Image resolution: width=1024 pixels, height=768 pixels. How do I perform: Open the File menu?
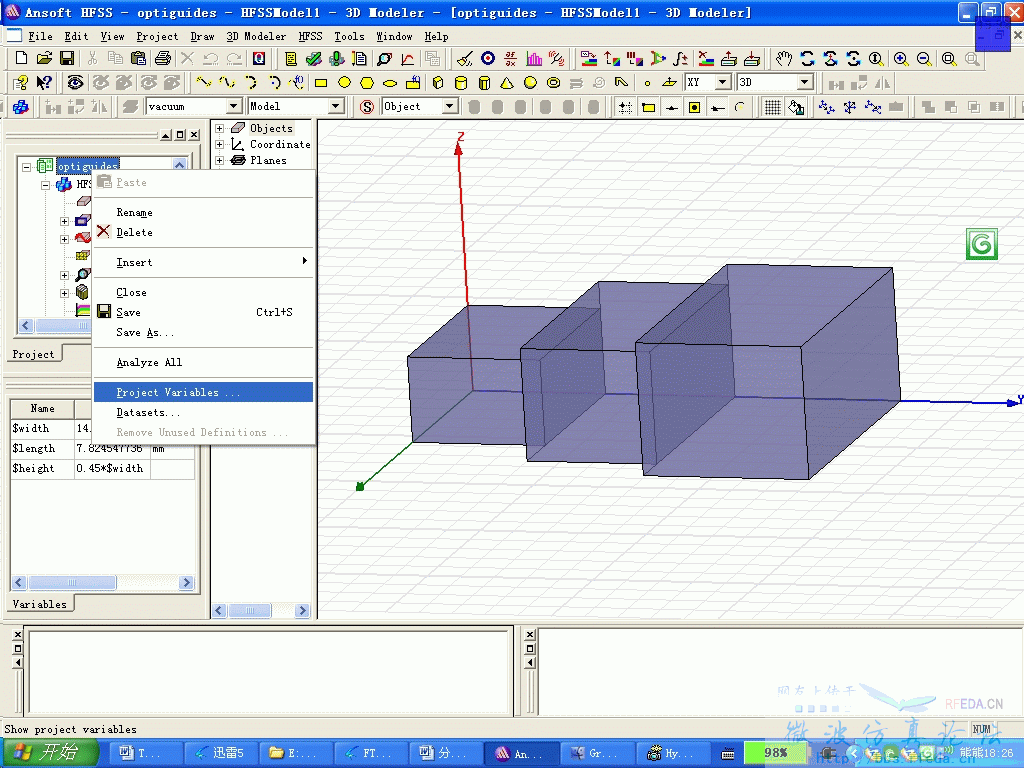(x=40, y=37)
